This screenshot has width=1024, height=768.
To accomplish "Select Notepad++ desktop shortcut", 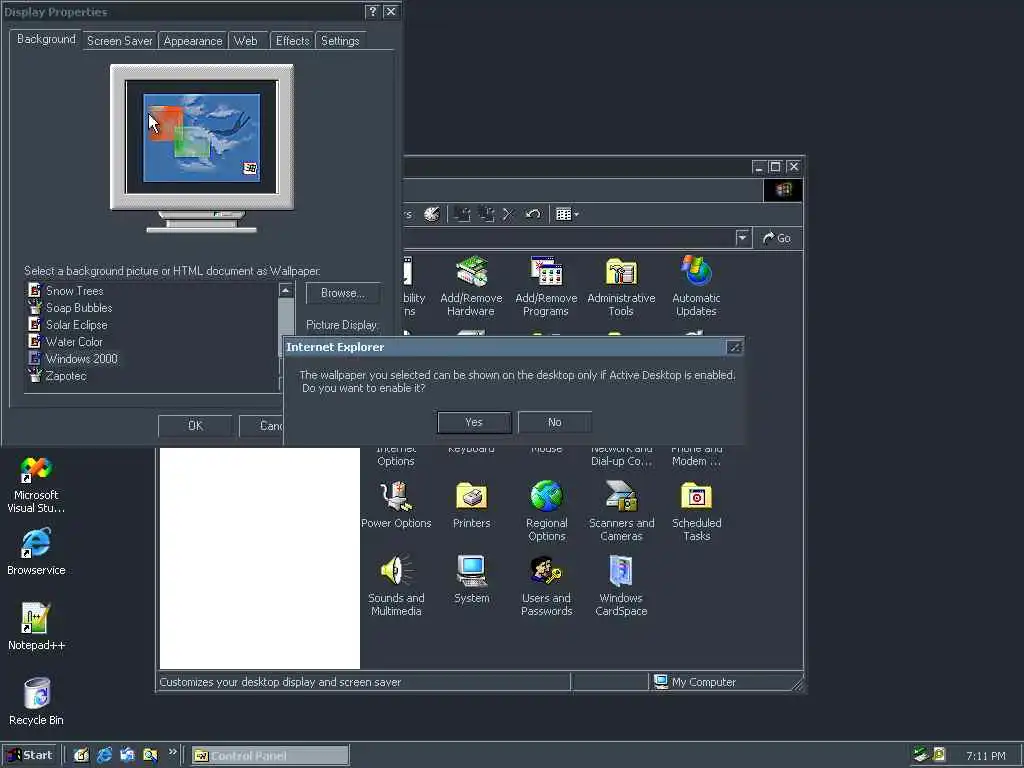I will tap(36, 627).
